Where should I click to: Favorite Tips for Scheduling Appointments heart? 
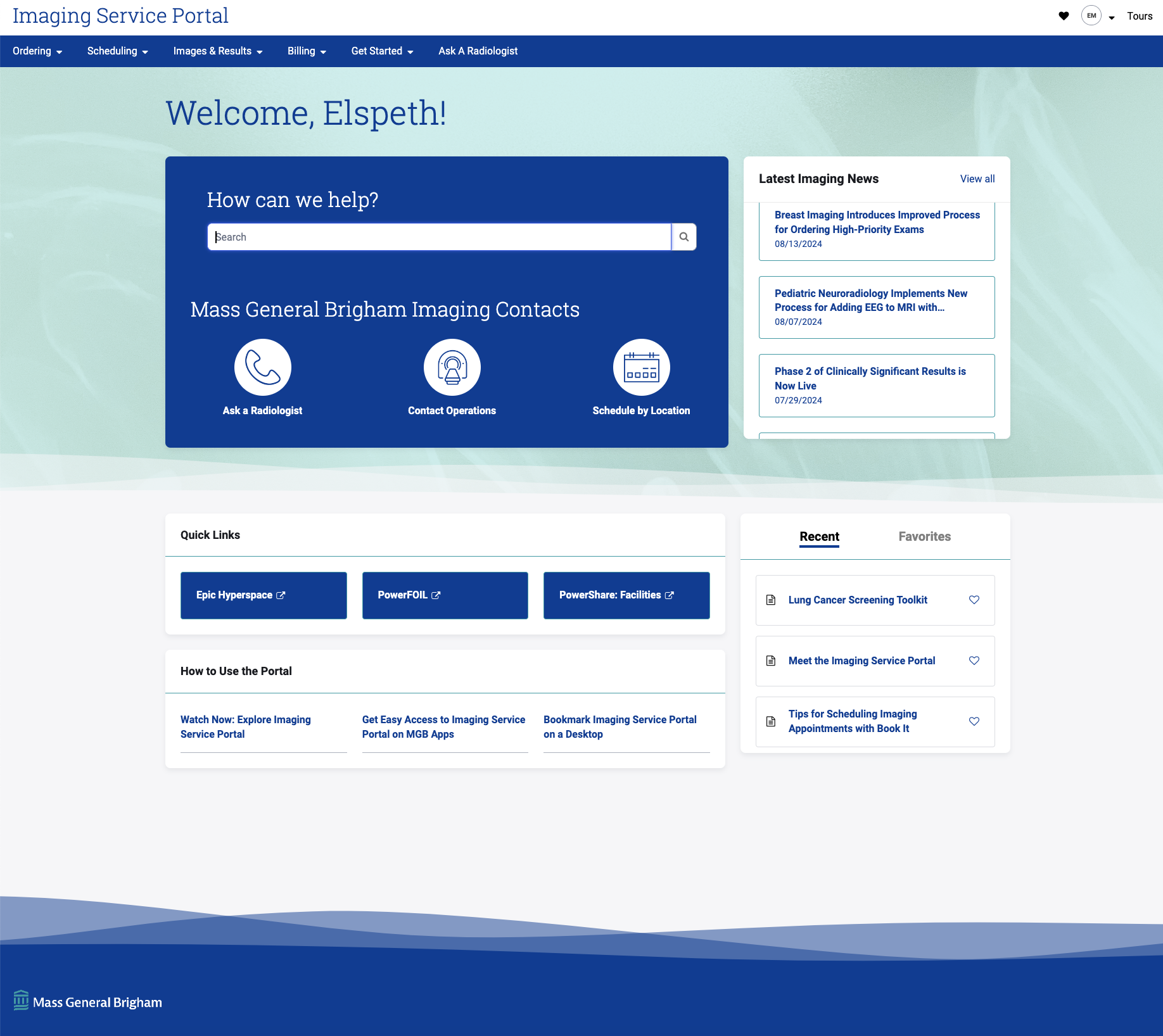tap(974, 721)
